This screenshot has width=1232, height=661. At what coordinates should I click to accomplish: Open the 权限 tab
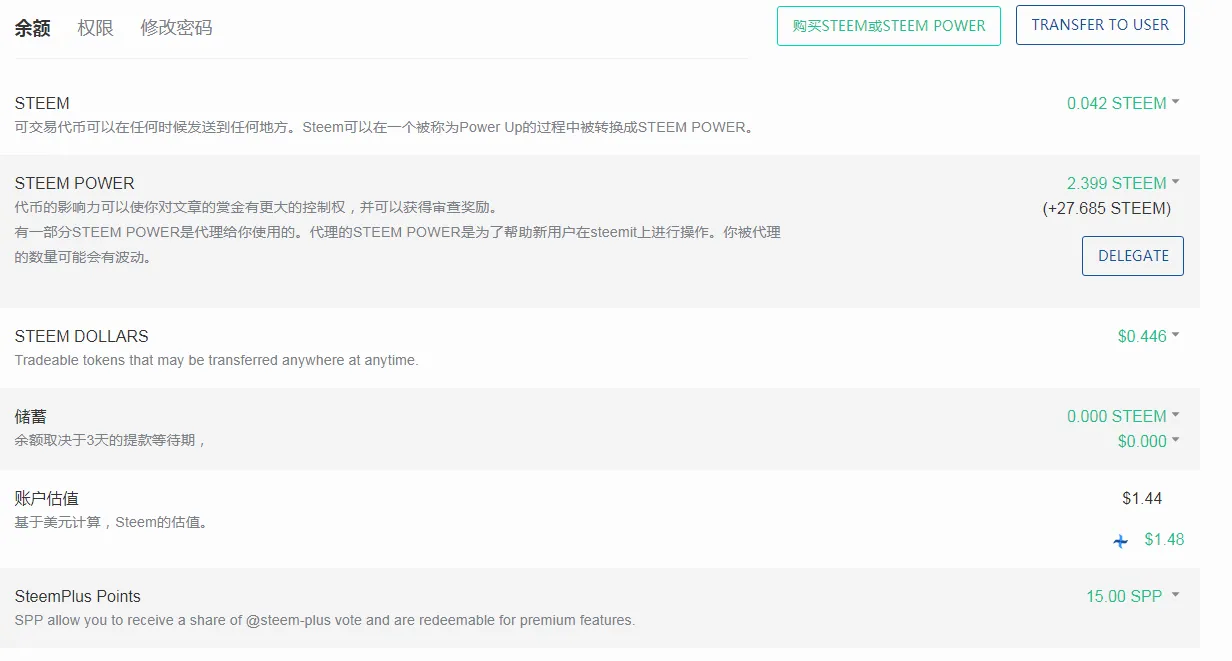click(x=96, y=28)
